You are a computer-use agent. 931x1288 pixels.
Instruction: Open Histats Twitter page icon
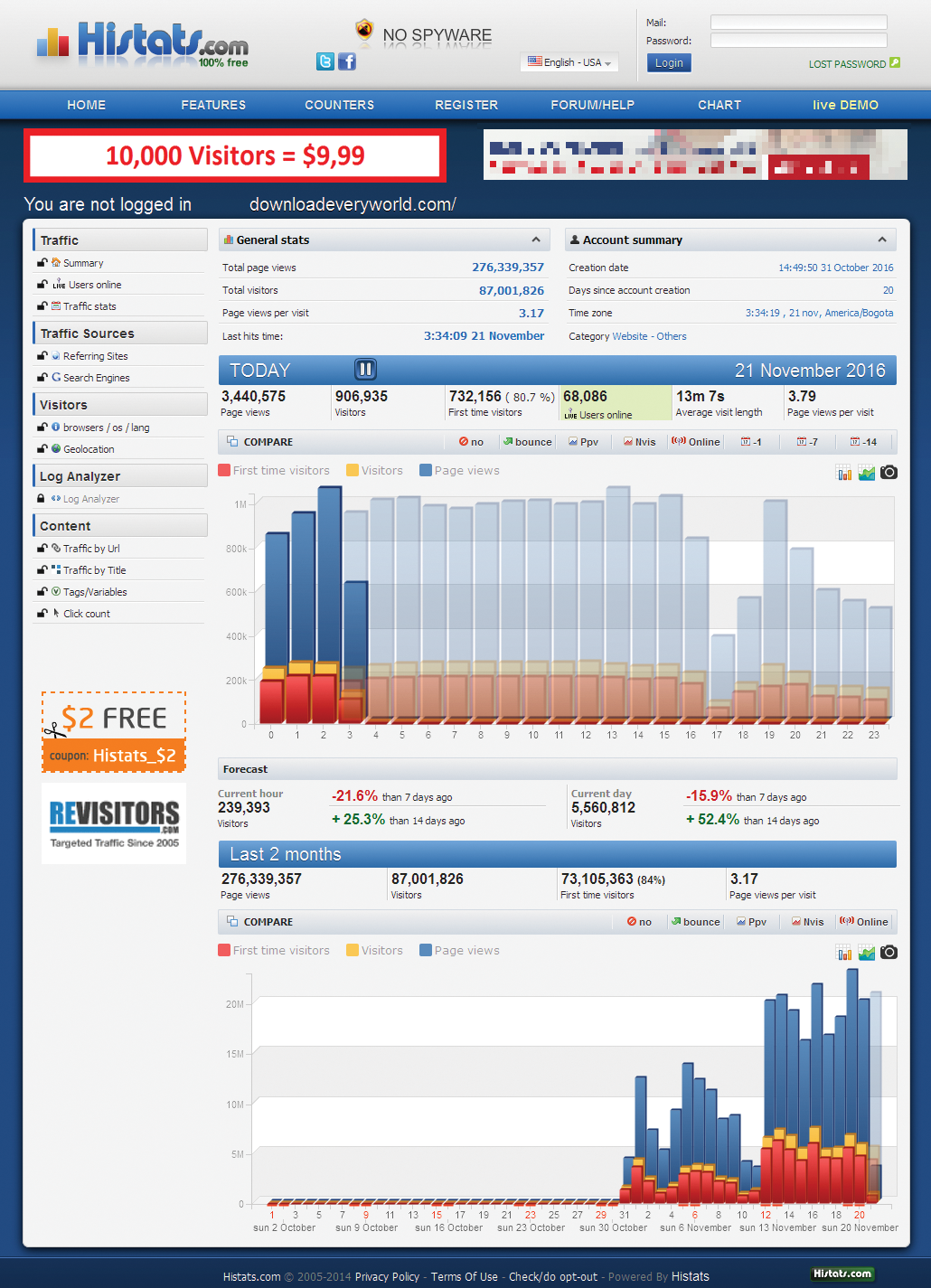click(325, 61)
